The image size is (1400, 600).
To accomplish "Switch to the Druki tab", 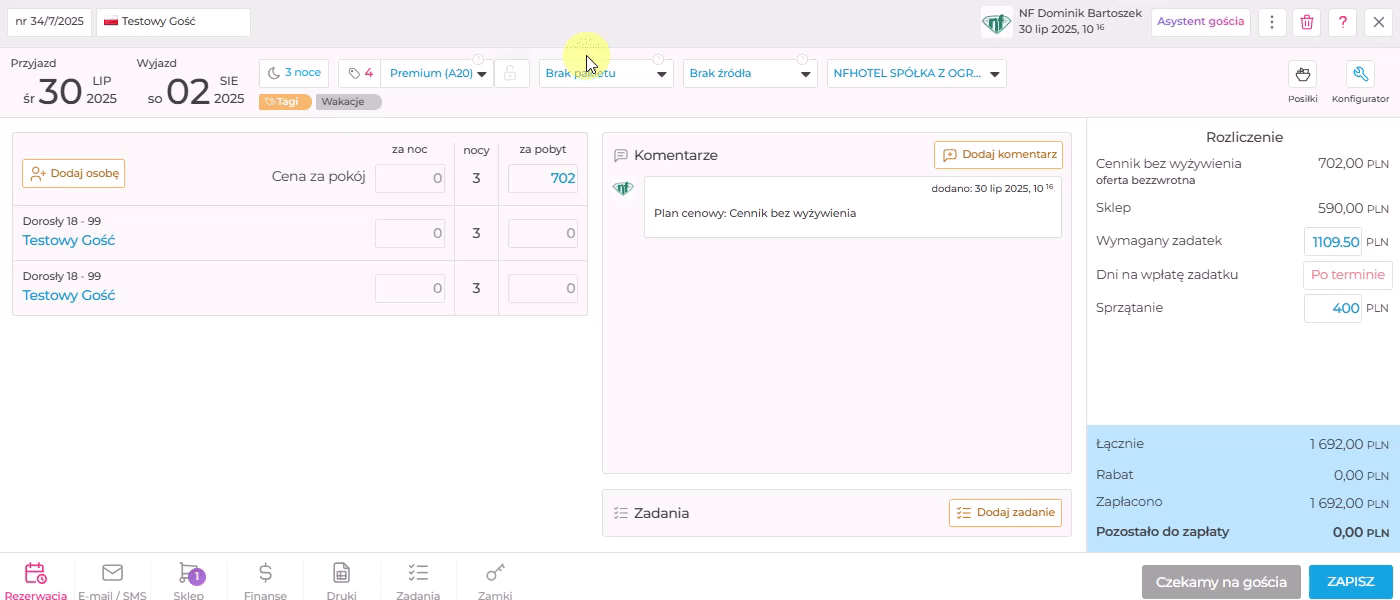I will pyautogui.click(x=342, y=581).
